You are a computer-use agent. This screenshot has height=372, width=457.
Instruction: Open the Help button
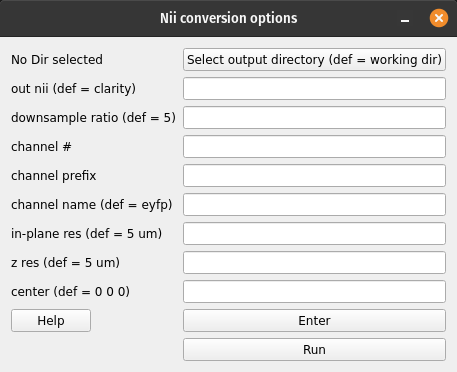(51, 321)
